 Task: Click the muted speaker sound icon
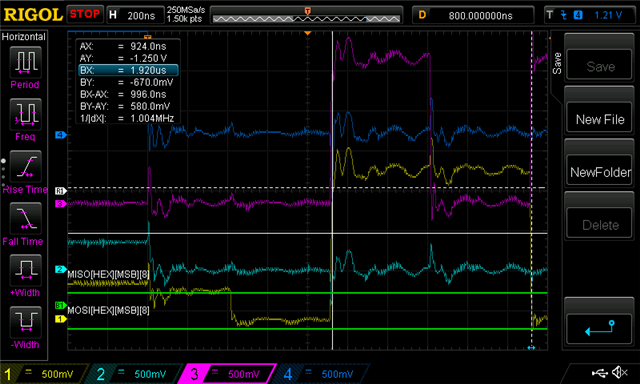(x=620, y=372)
